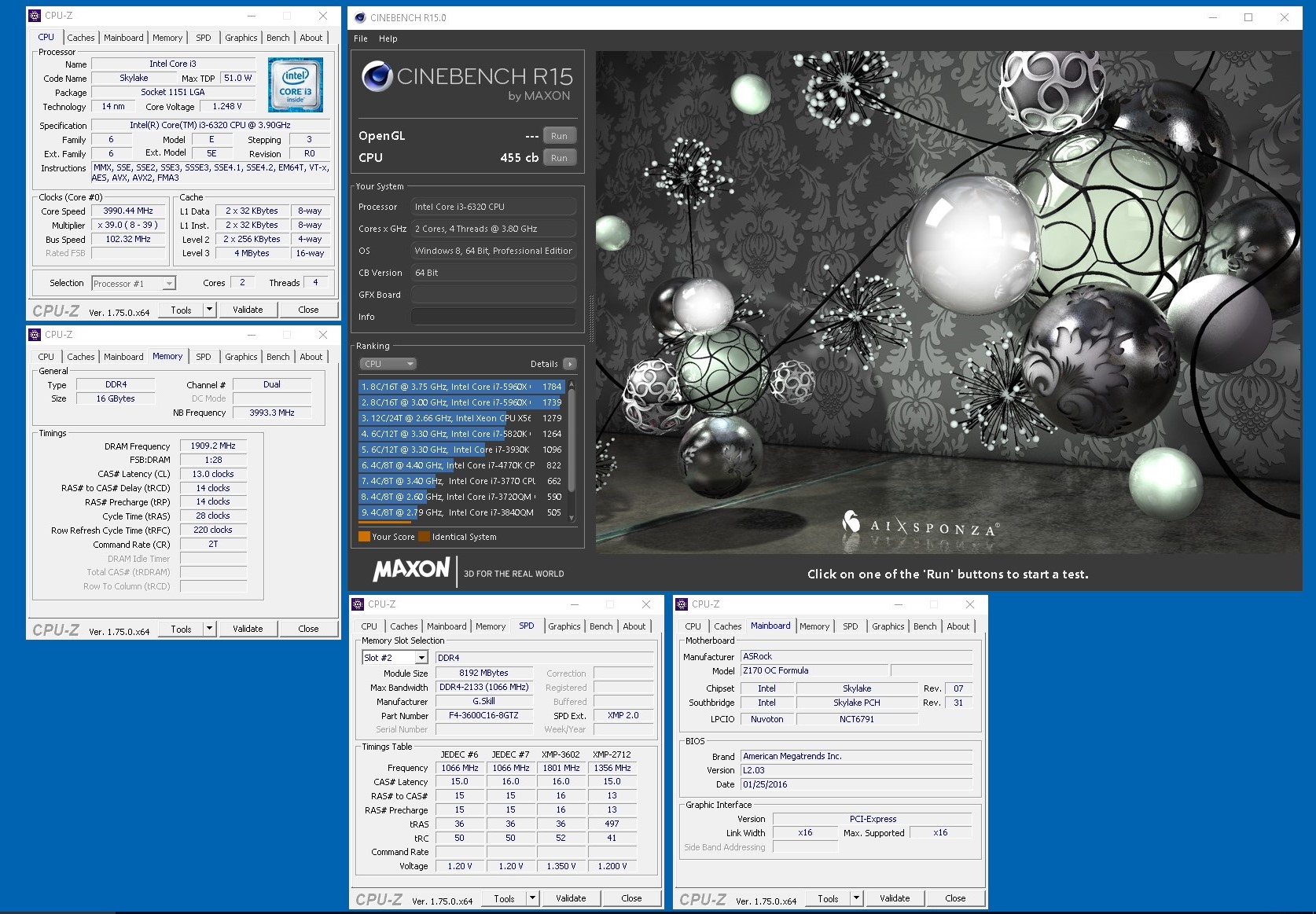Switch to Caches tab in CPU window

(80, 38)
